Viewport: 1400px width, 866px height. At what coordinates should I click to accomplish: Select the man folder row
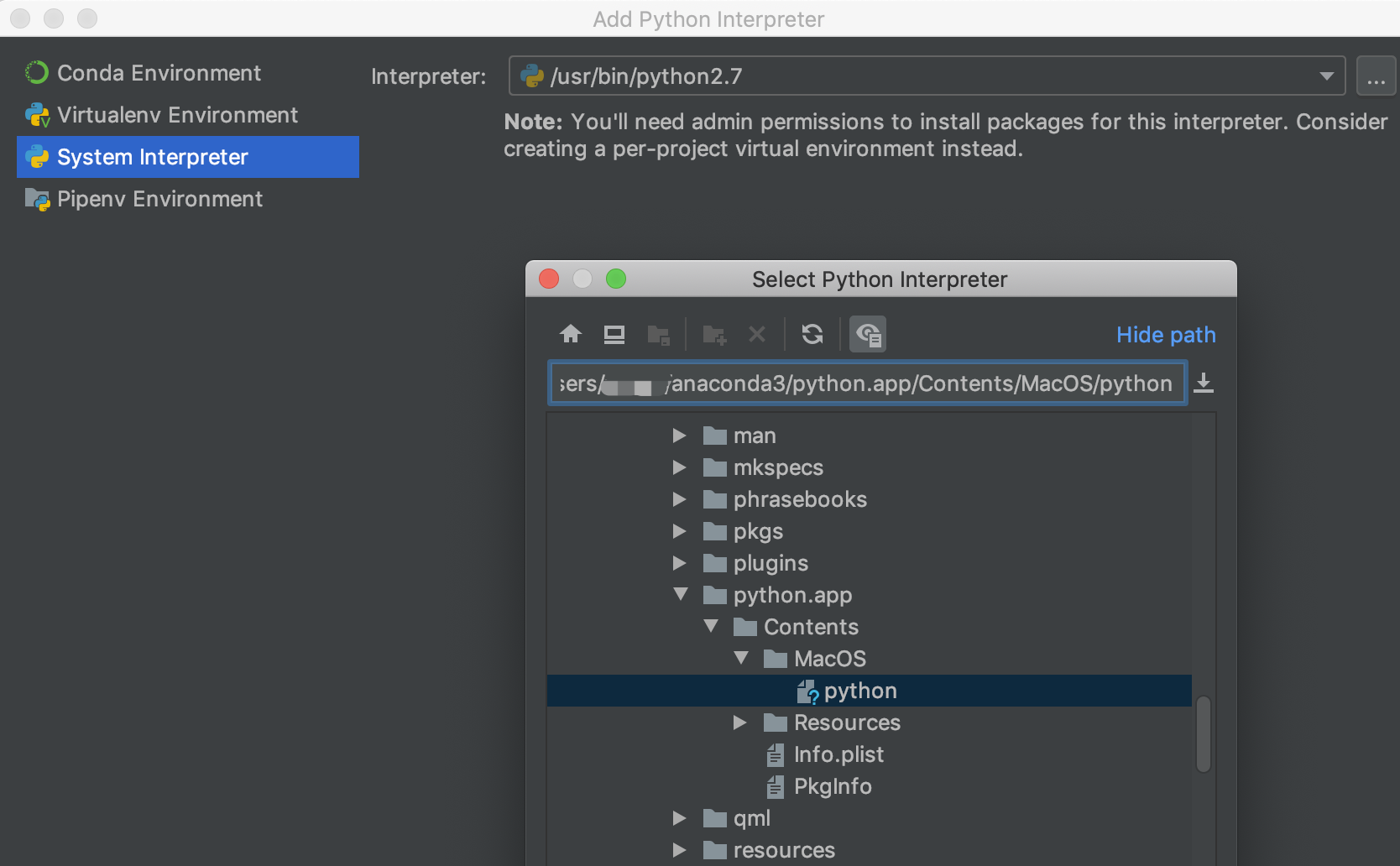(x=869, y=436)
